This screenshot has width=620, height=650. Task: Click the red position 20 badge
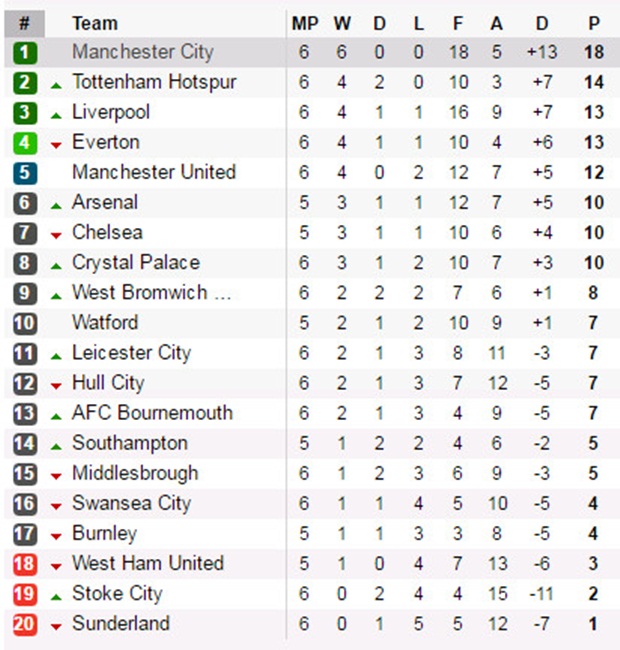click(x=25, y=623)
